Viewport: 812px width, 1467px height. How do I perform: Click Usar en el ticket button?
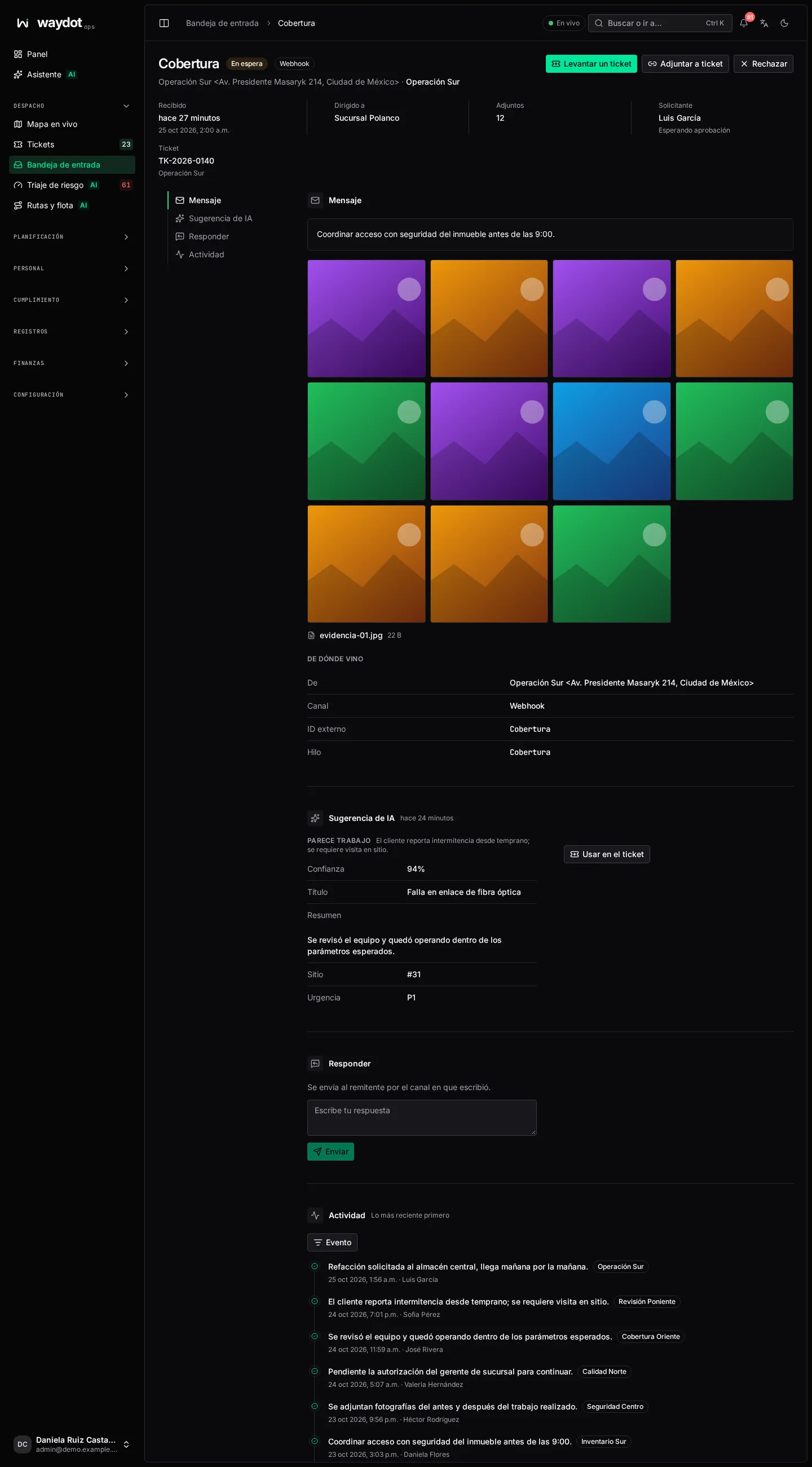tap(607, 854)
